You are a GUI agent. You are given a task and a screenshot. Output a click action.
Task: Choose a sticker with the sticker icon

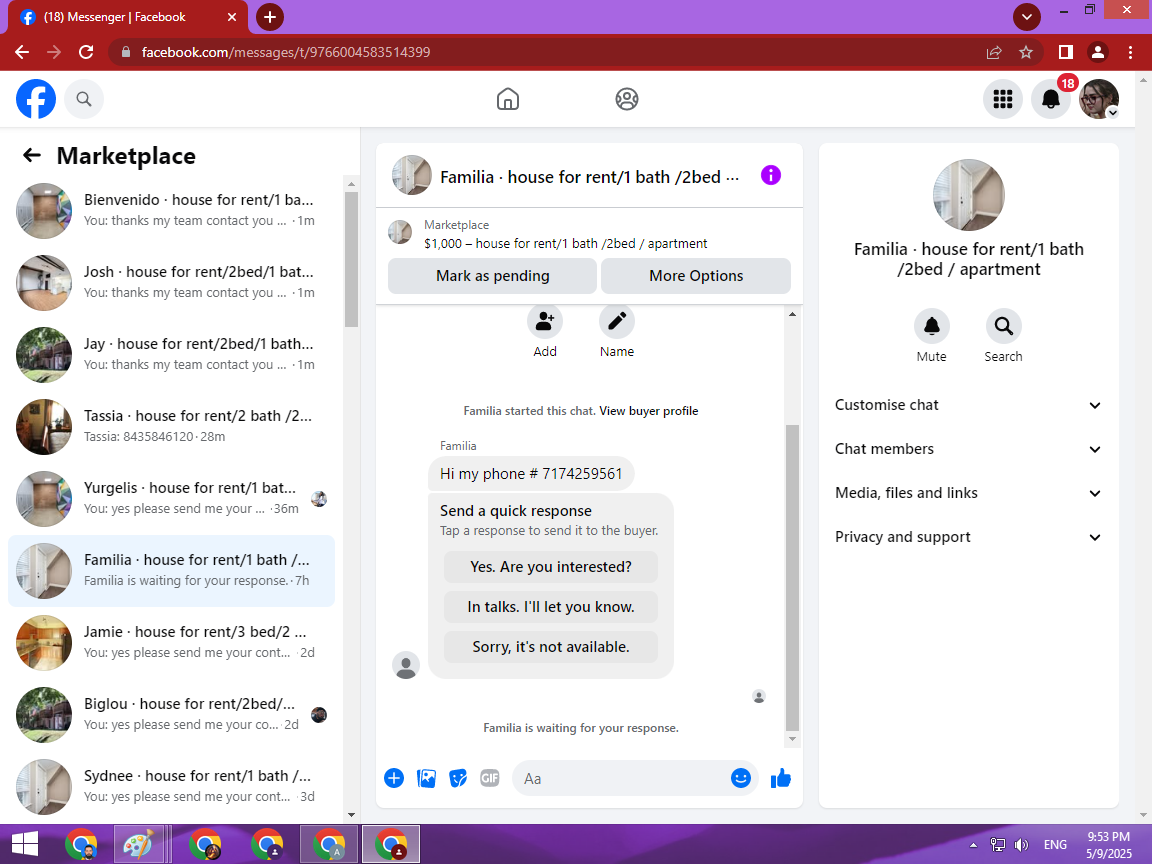click(458, 778)
